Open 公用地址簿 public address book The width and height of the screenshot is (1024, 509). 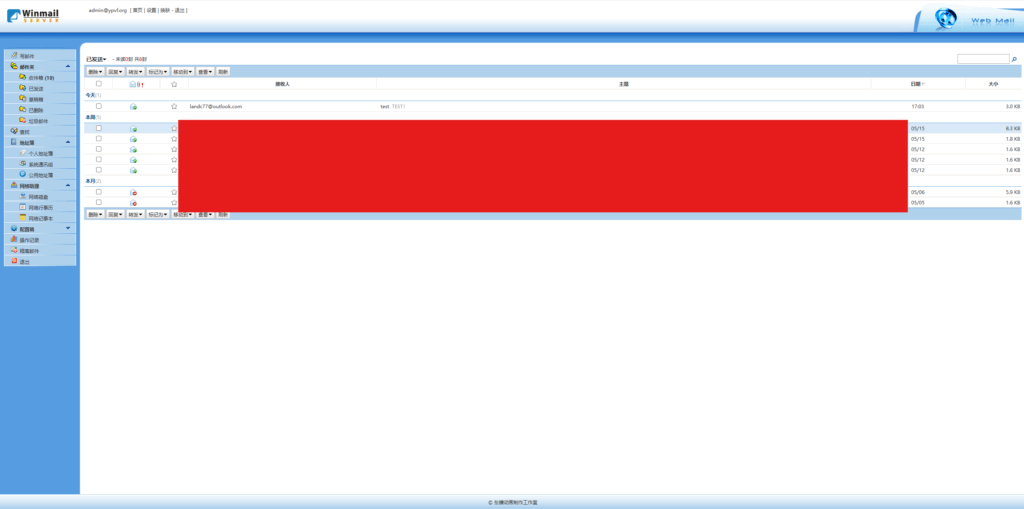pyautogui.click(x=40, y=175)
